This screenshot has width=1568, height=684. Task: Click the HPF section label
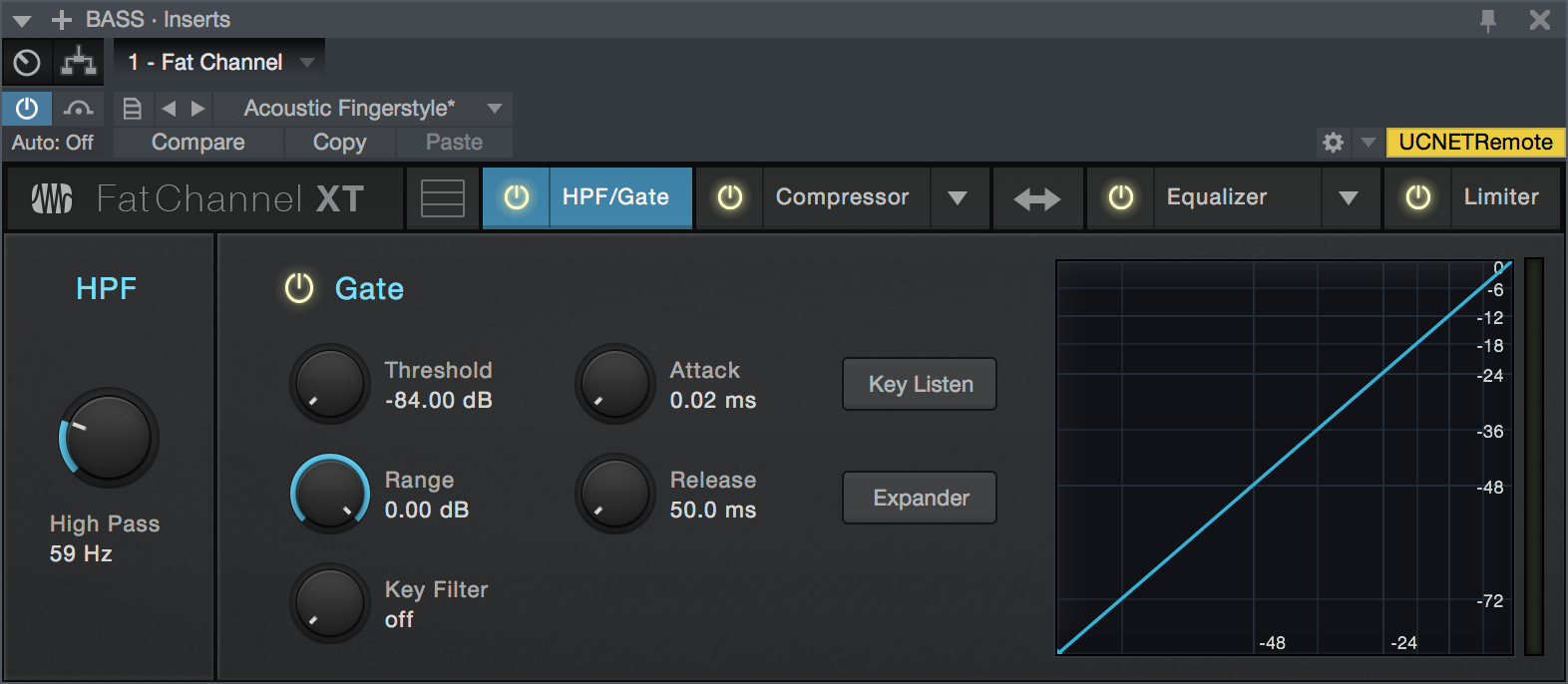(107, 289)
